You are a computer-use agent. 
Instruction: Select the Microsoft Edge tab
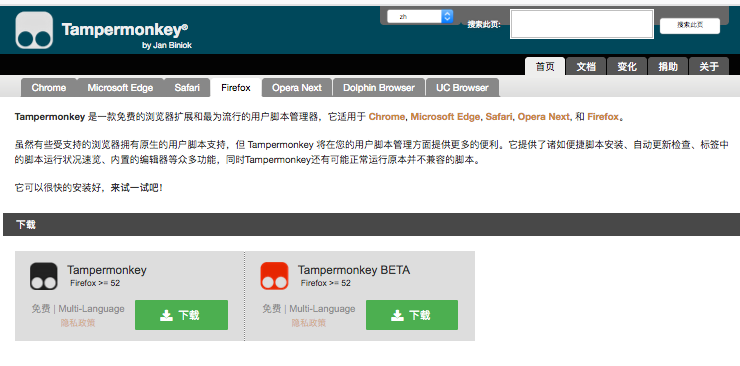click(x=120, y=88)
